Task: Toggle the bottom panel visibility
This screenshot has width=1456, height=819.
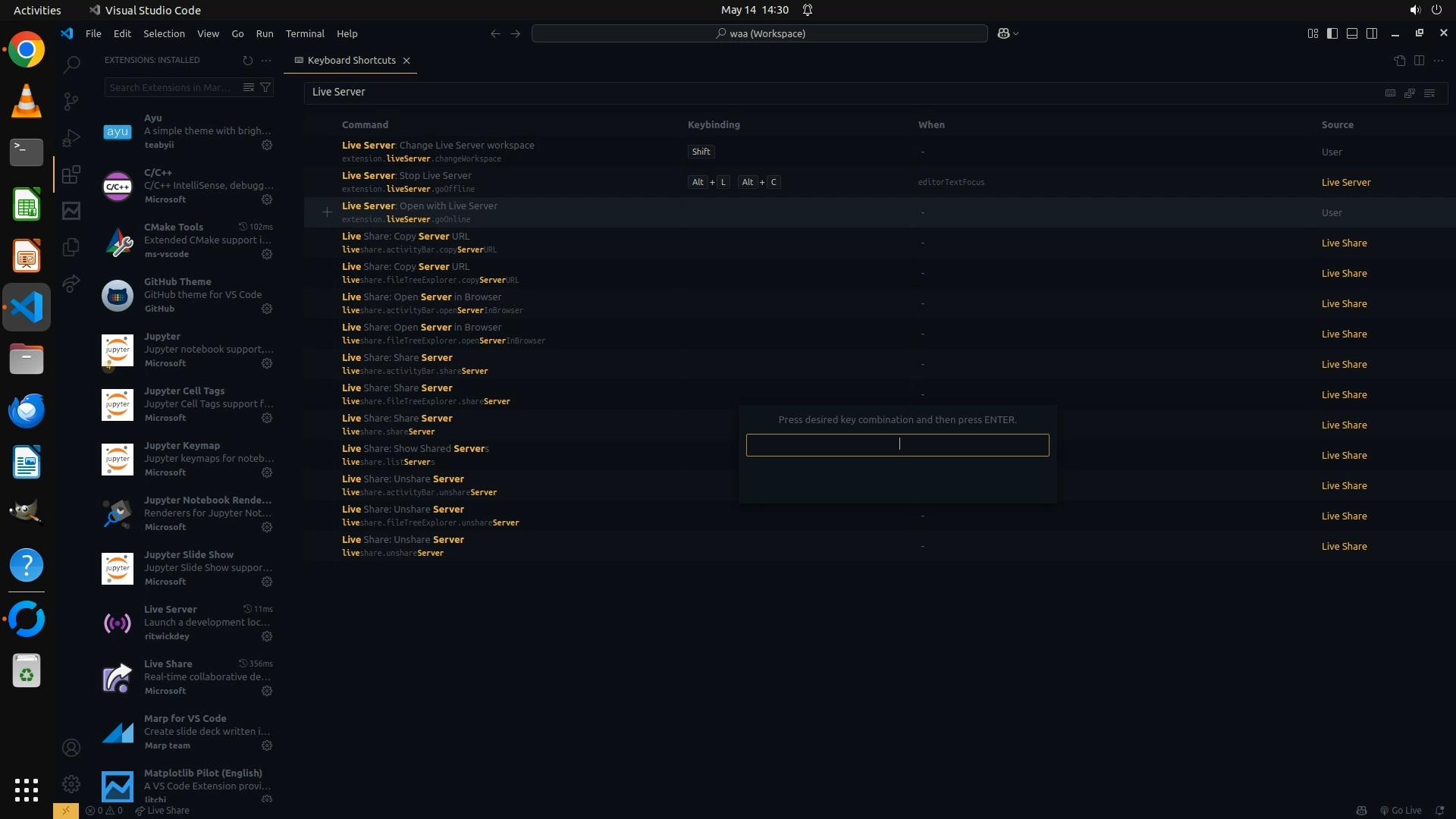Action: [x=1352, y=33]
